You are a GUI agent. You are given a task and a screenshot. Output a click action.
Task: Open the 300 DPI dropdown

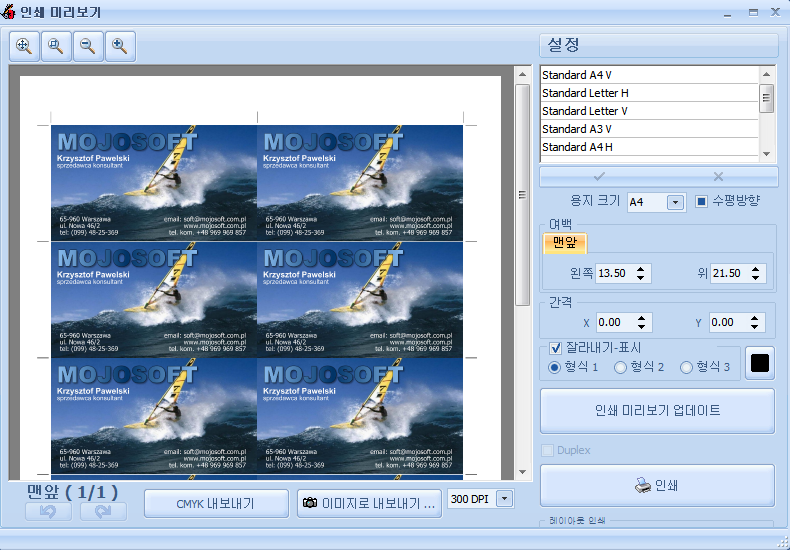(504, 499)
